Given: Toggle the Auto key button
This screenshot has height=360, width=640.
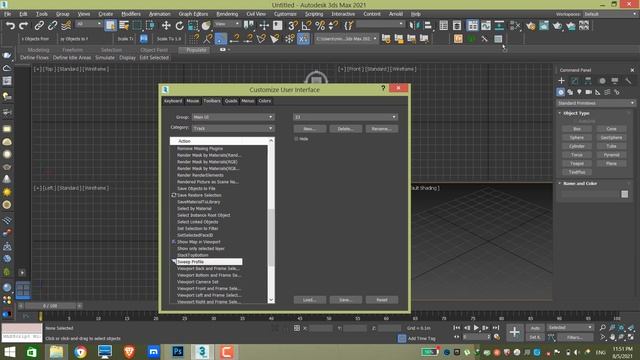Looking at the screenshot, I should pyautogui.click(x=535, y=328).
